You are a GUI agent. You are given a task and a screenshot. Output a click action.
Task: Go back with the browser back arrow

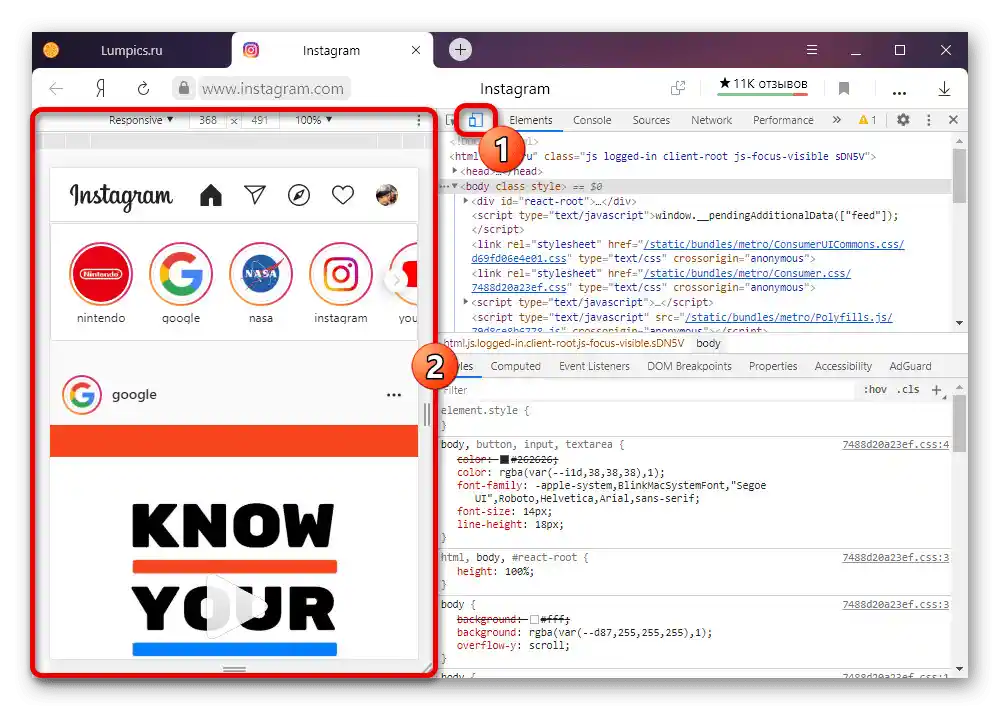pyautogui.click(x=56, y=88)
